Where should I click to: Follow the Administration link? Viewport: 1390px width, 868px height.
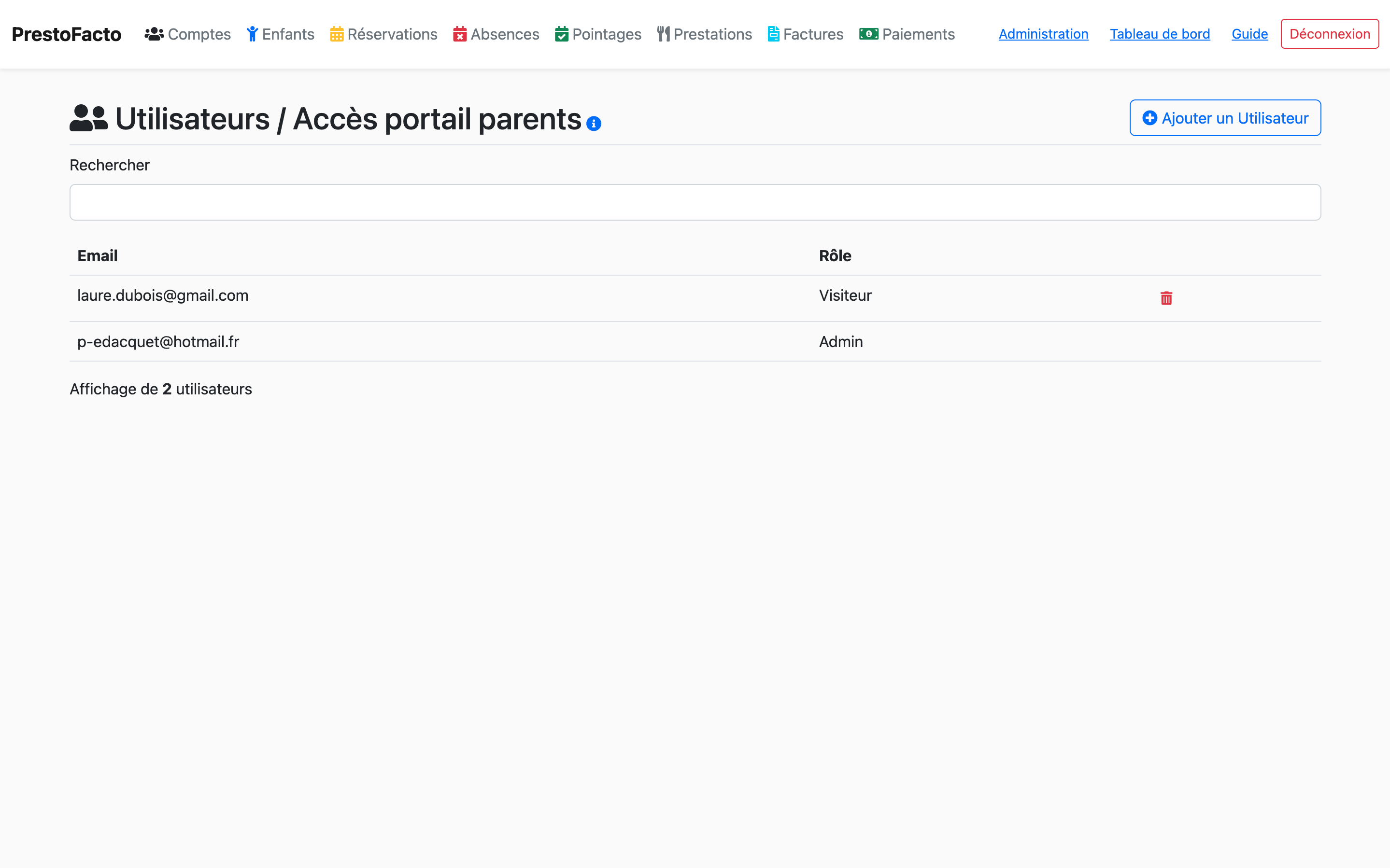coord(1043,34)
